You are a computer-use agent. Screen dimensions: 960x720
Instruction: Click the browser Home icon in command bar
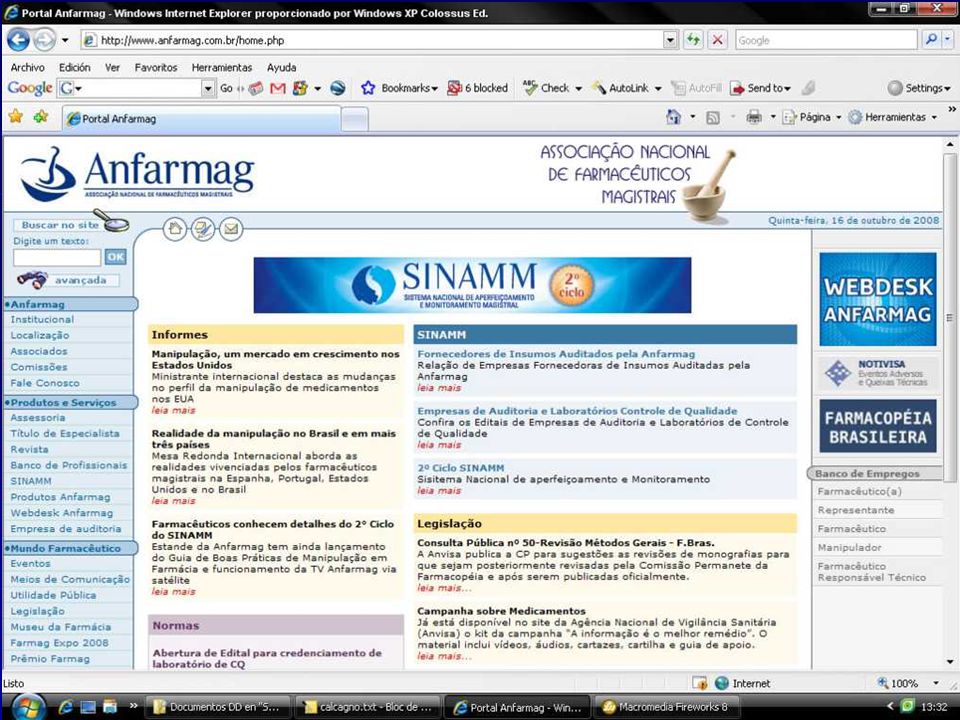click(673, 117)
